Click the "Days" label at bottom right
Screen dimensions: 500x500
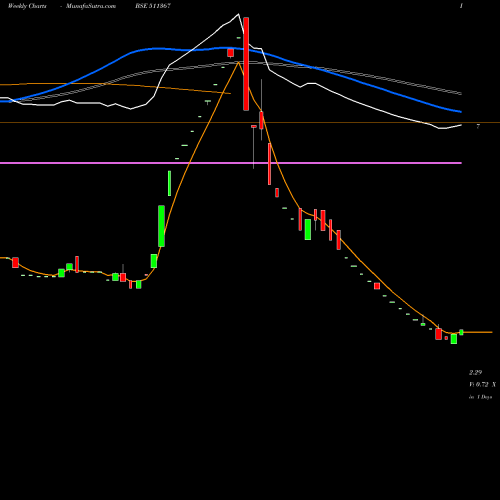click(487, 397)
